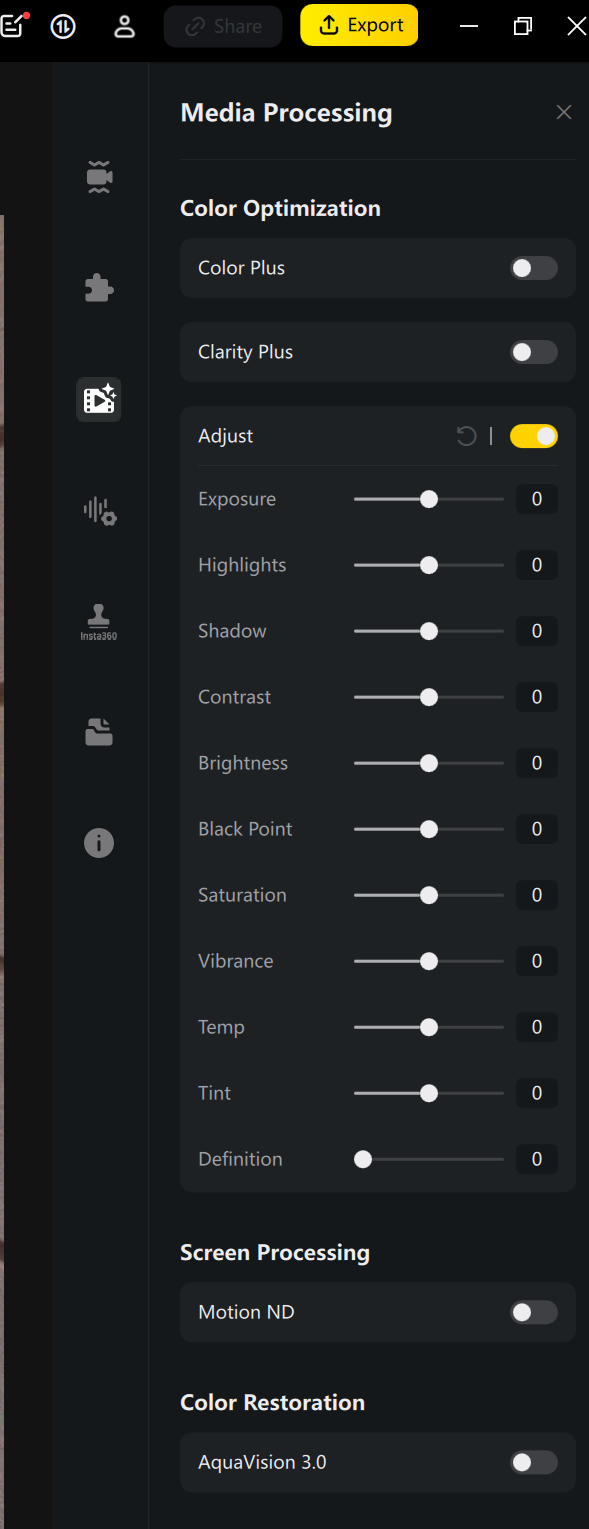Screen dimensions: 589x1529
Task: Enable the AquaVision 3.0 toggle
Action: (534, 1462)
